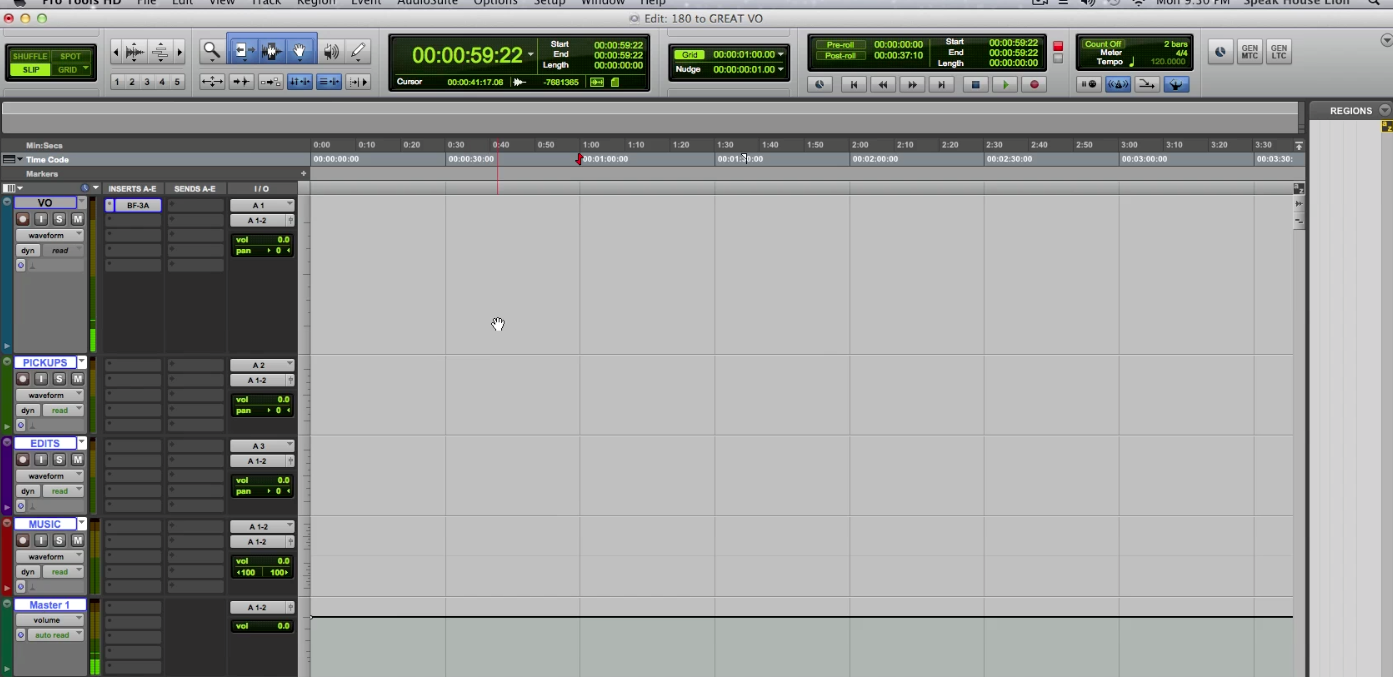Open VO input path A 1 selector

tap(262, 205)
